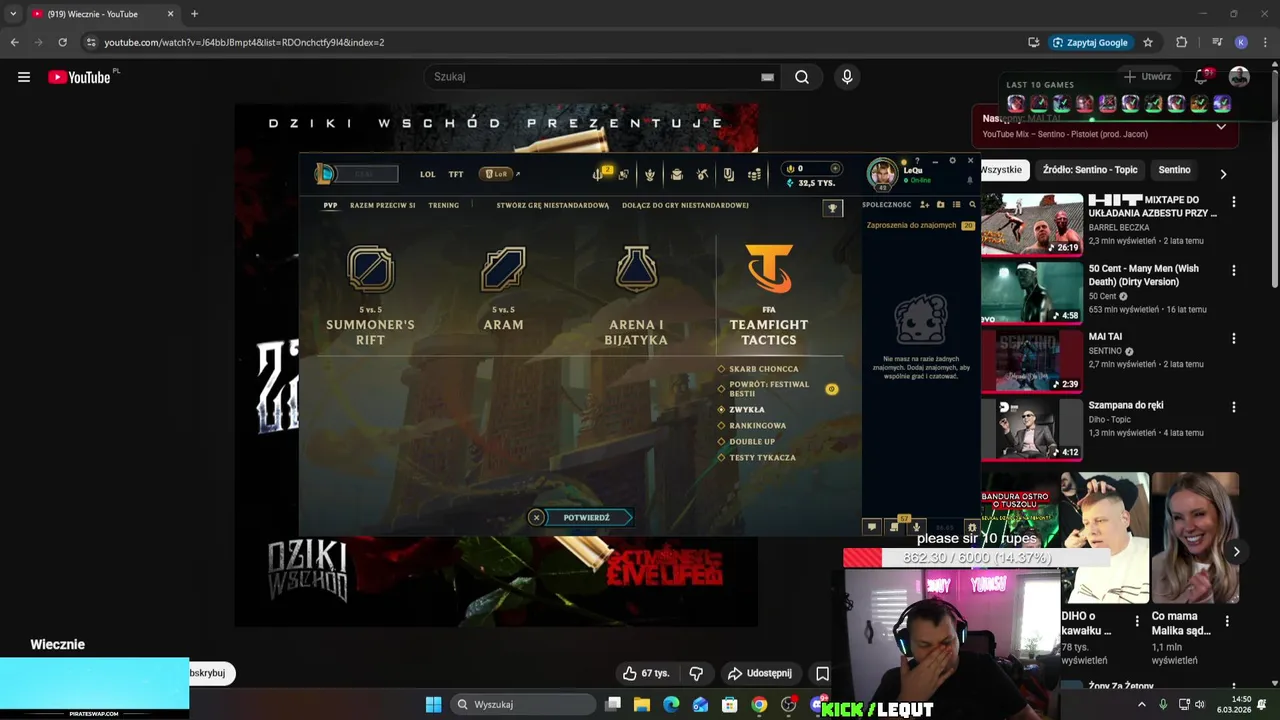
Task: Expand the playlist panel chevron
Action: pos(1221,127)
